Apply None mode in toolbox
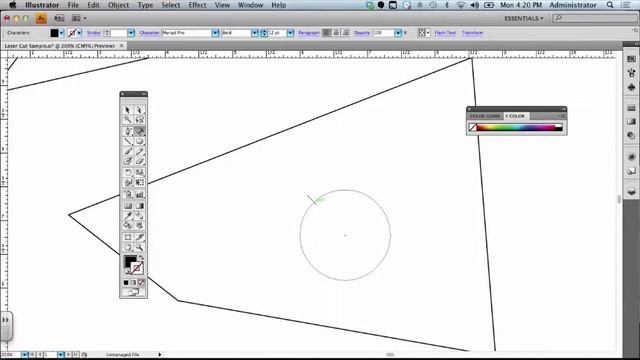The height and width of the screenshot is (360, 640). tap(141, 282)
